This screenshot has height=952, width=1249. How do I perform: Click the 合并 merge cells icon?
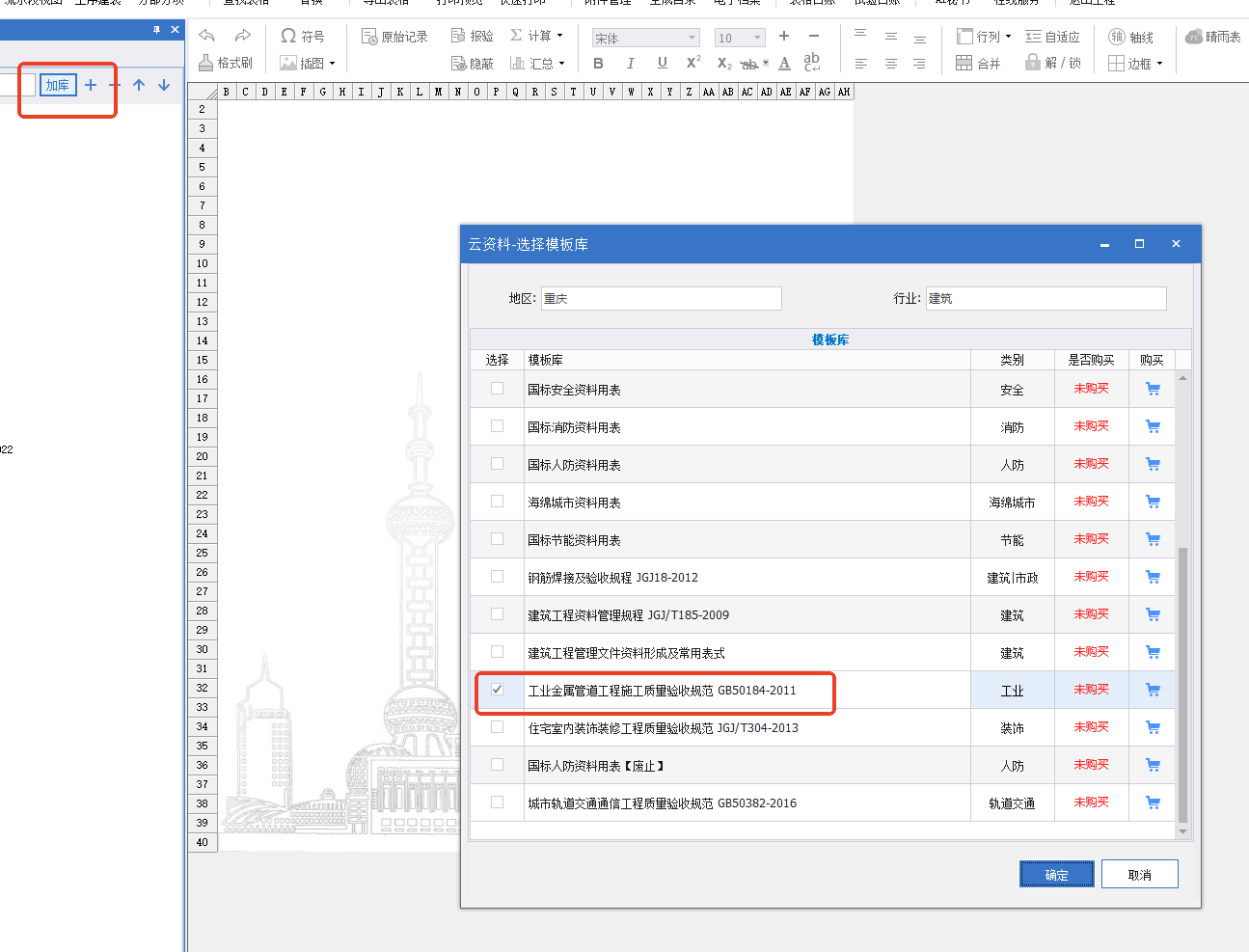click(x=964, y=63)
